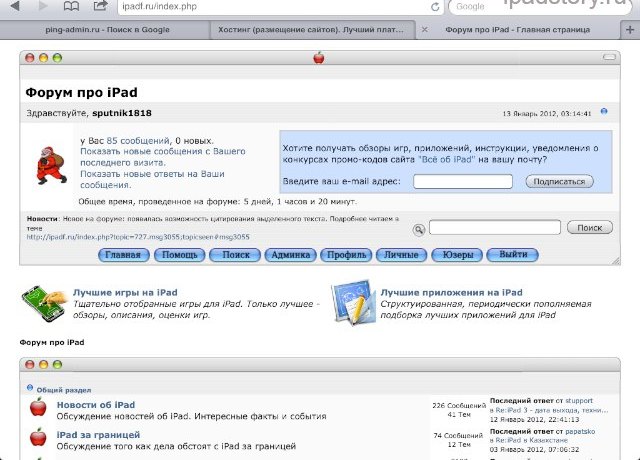Go forward with Safari's forward arrow

tap(43, 6)
